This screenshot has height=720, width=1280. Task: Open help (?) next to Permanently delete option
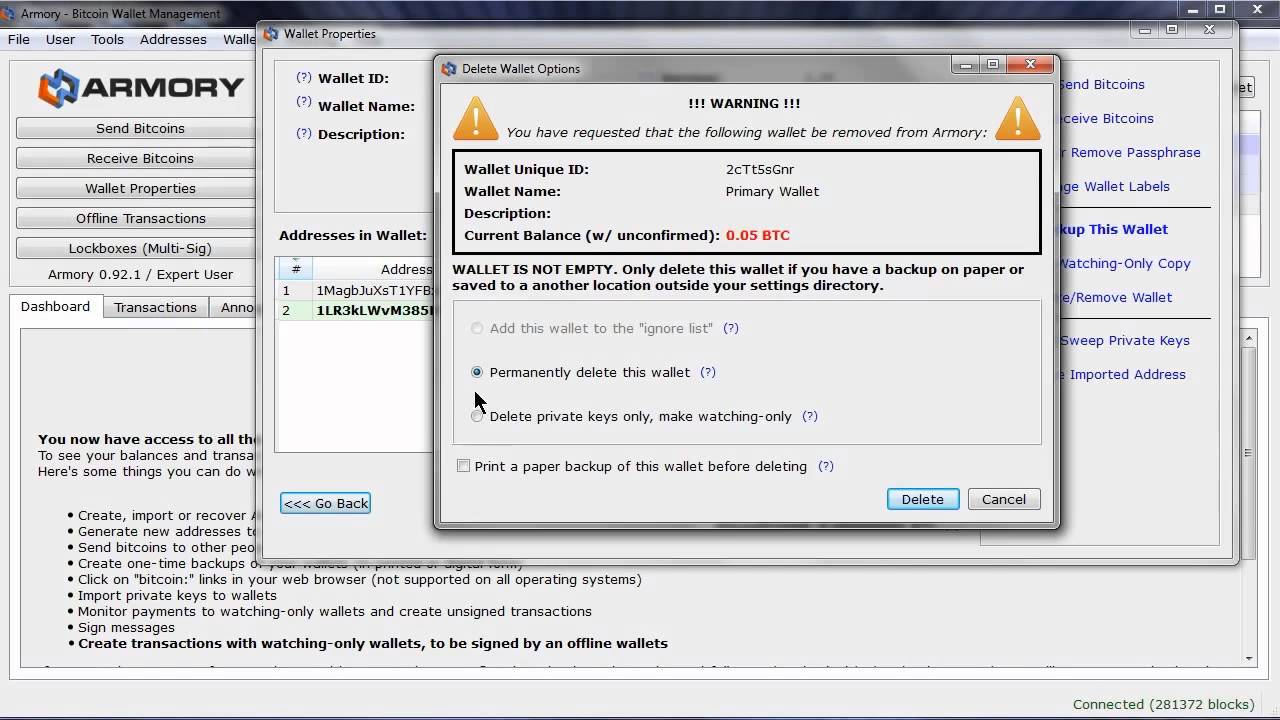point(708,372)
